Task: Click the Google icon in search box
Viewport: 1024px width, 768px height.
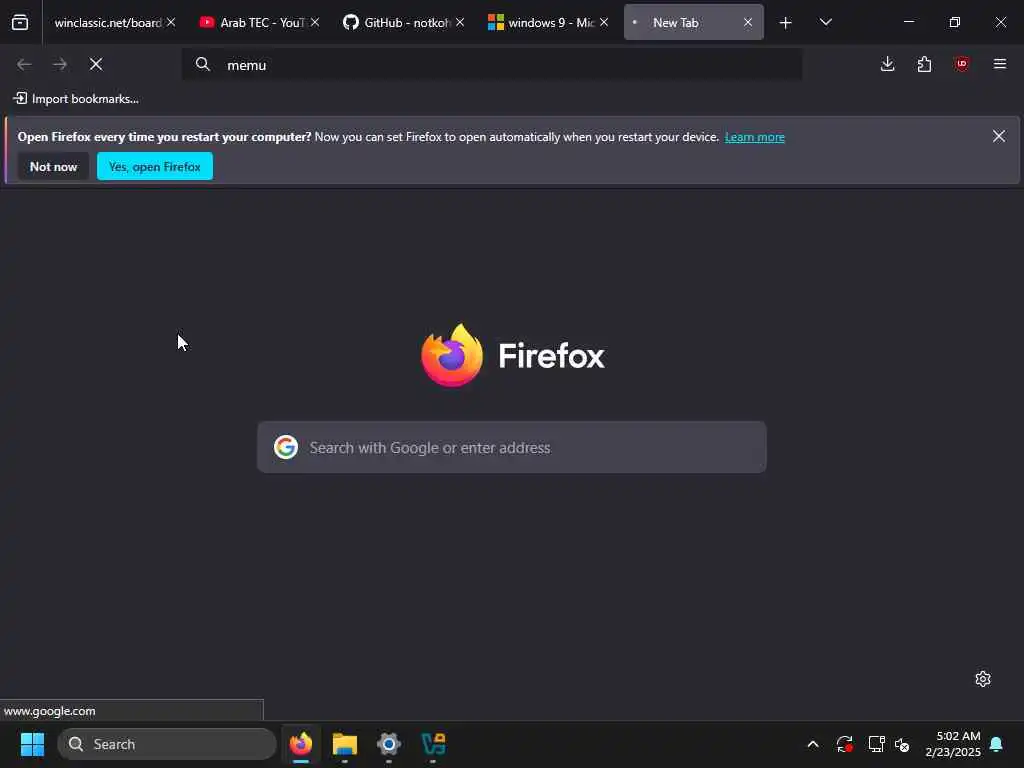Action: (286, 447)
